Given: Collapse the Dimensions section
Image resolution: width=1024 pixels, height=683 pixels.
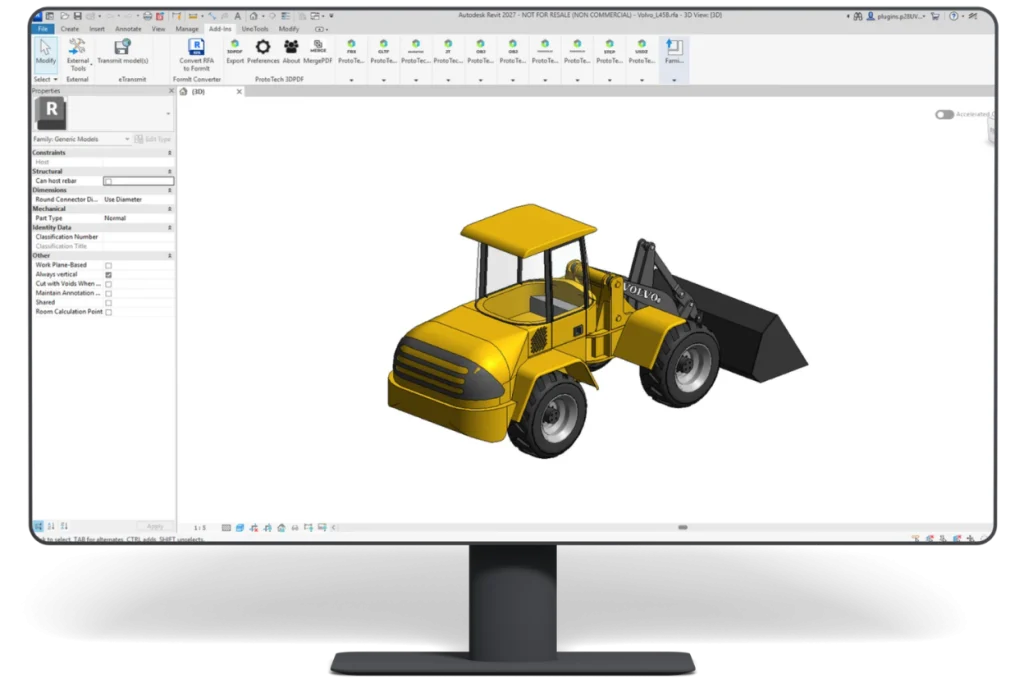Looking at the screenshot, I should (169, 191).
